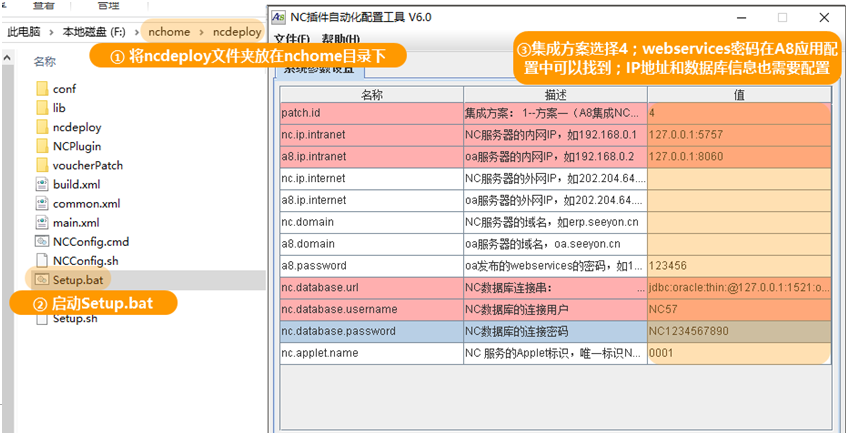
Task: Click the empty a8.domain value cell
Action: [739, 244]
